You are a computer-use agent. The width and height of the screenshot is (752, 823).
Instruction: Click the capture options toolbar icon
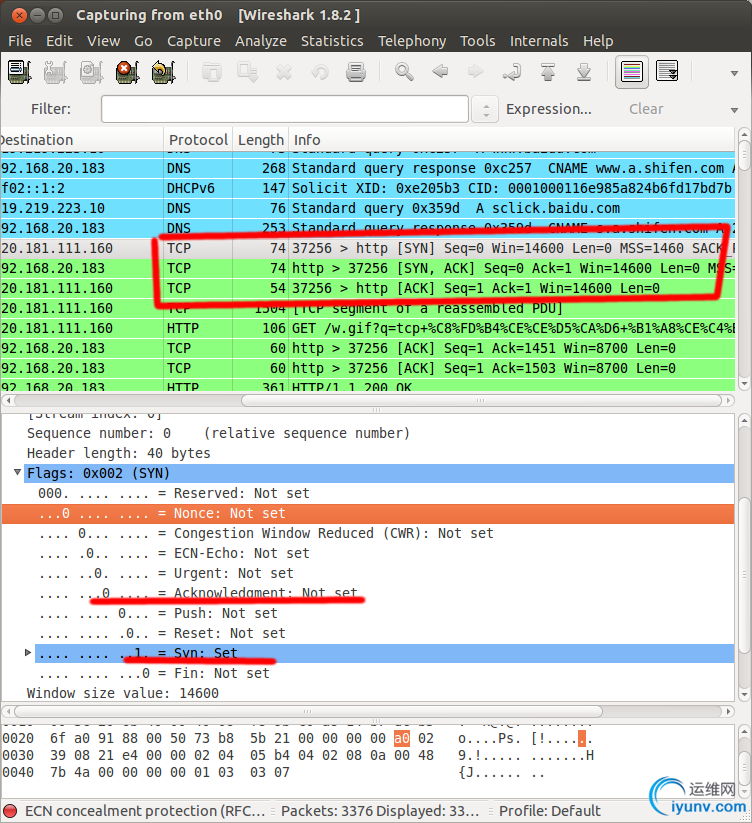(x=56, y=72)
